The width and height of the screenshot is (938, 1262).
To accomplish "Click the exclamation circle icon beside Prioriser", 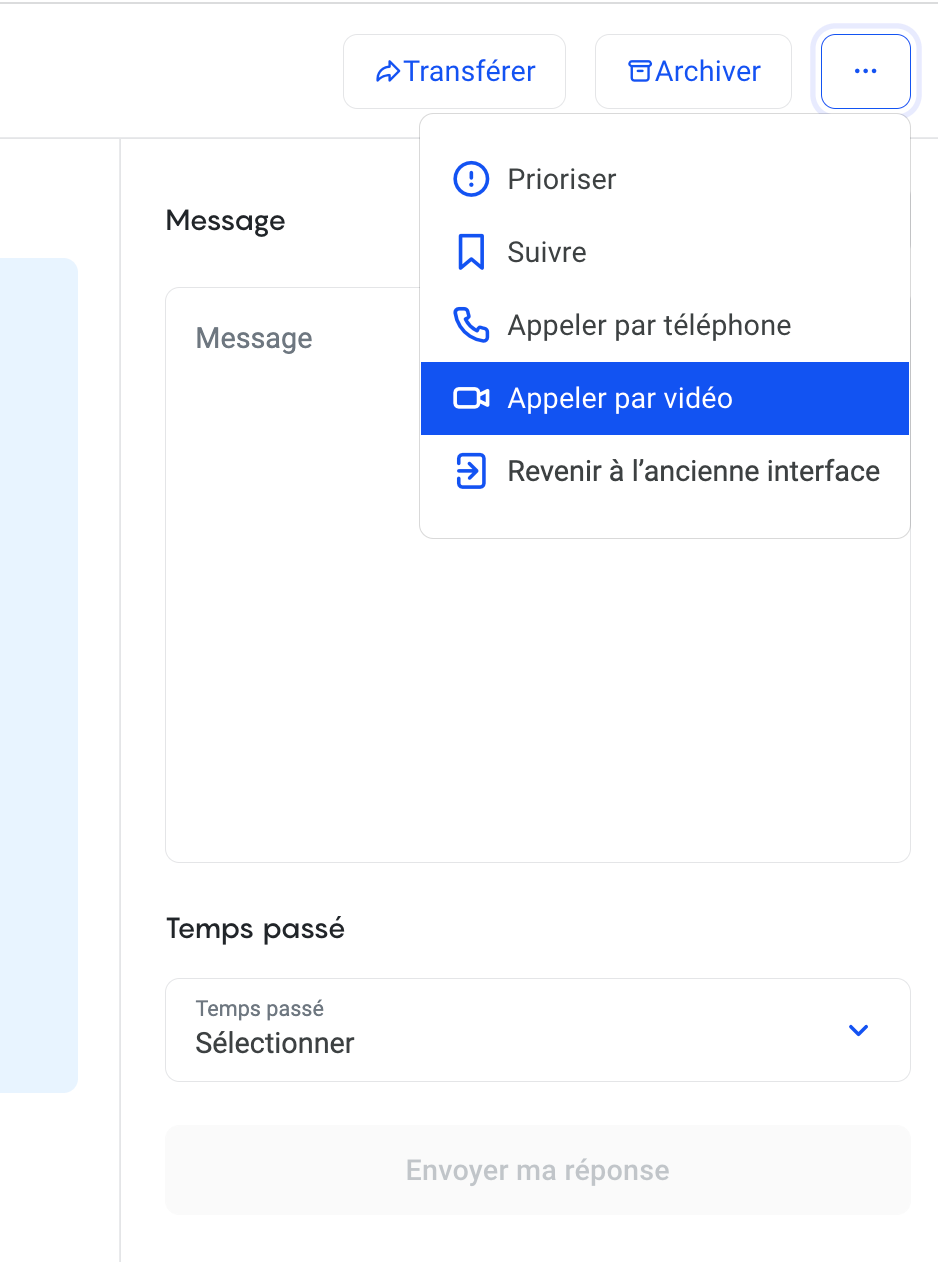I will [471, 180].
